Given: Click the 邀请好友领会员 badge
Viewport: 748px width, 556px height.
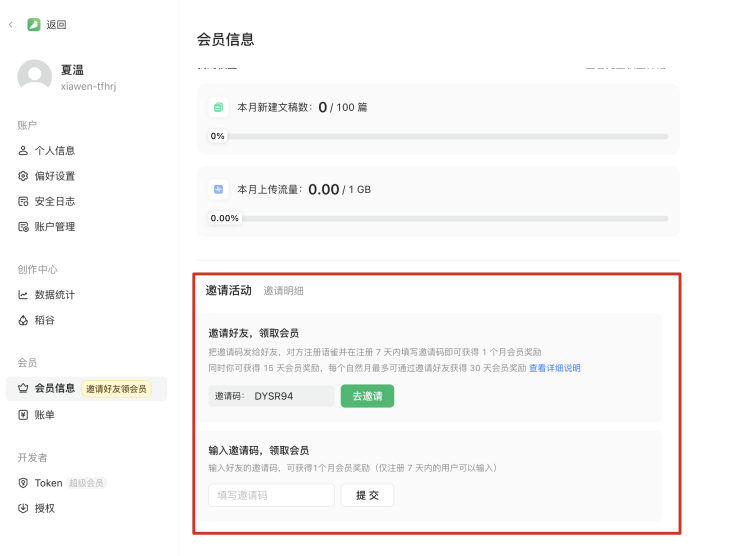Looking at the screenshot, I should click(x=116, y=389).
